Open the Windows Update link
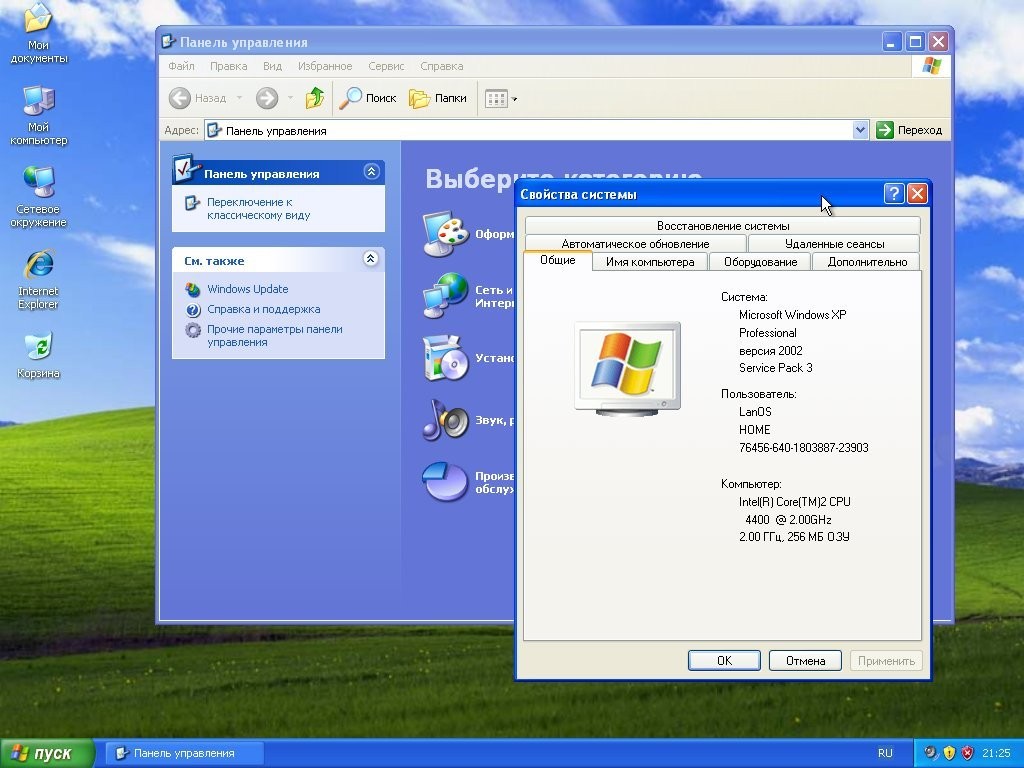 (248, 289)
